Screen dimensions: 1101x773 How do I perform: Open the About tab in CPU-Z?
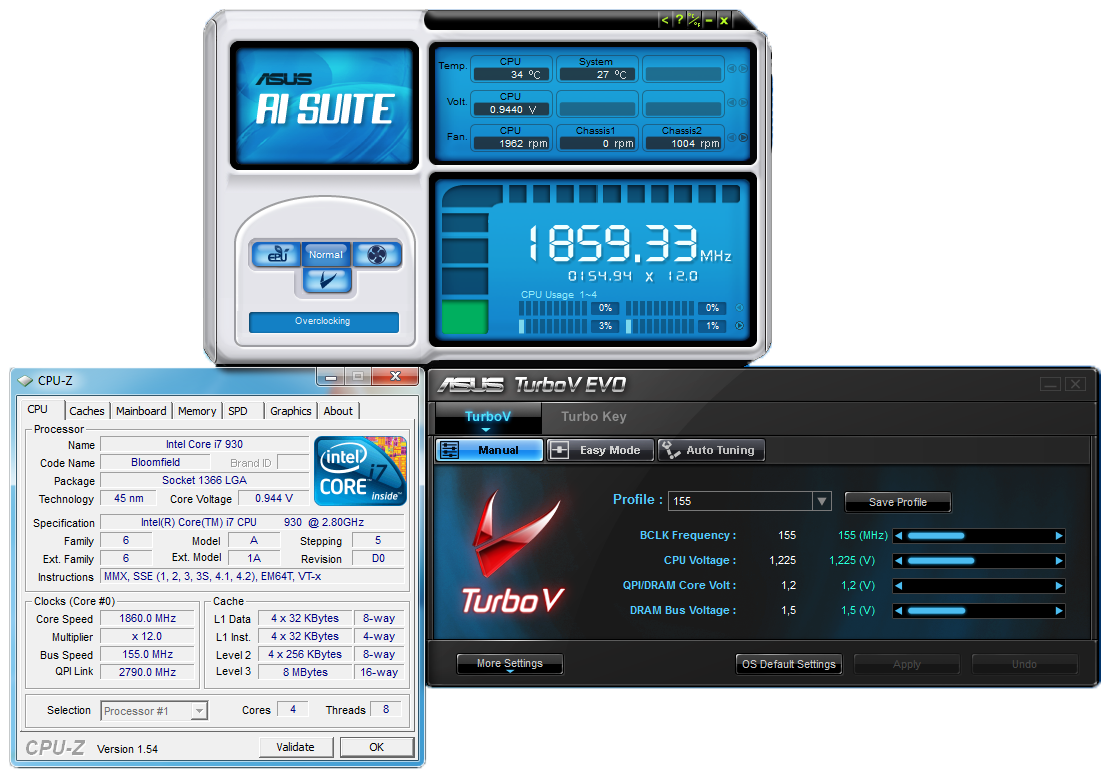coord(338,411)
